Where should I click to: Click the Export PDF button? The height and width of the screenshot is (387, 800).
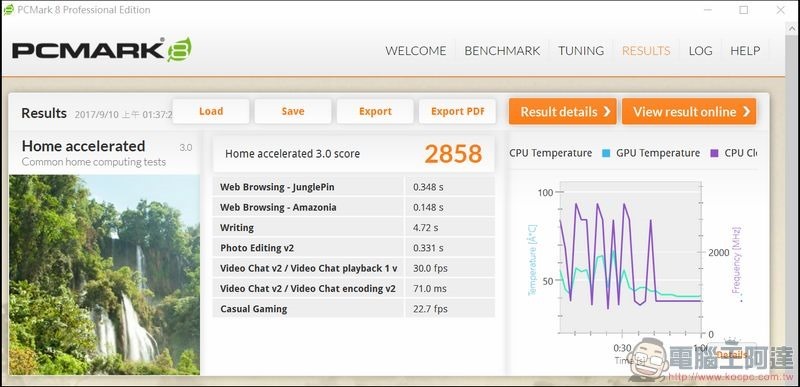pos(457,111)
